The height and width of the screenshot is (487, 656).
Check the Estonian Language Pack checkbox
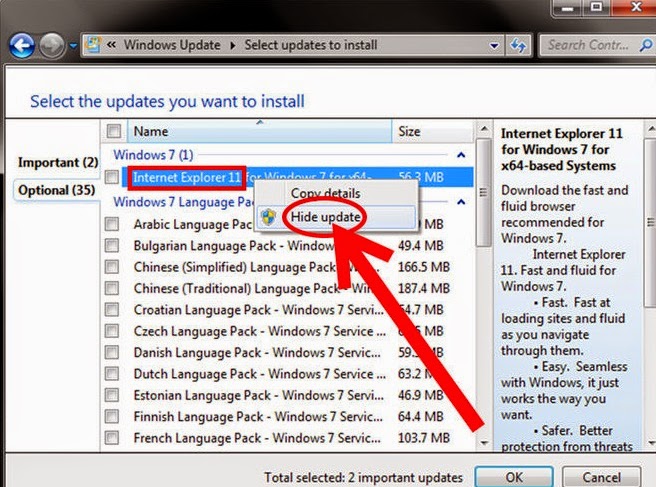pos(112,395)
